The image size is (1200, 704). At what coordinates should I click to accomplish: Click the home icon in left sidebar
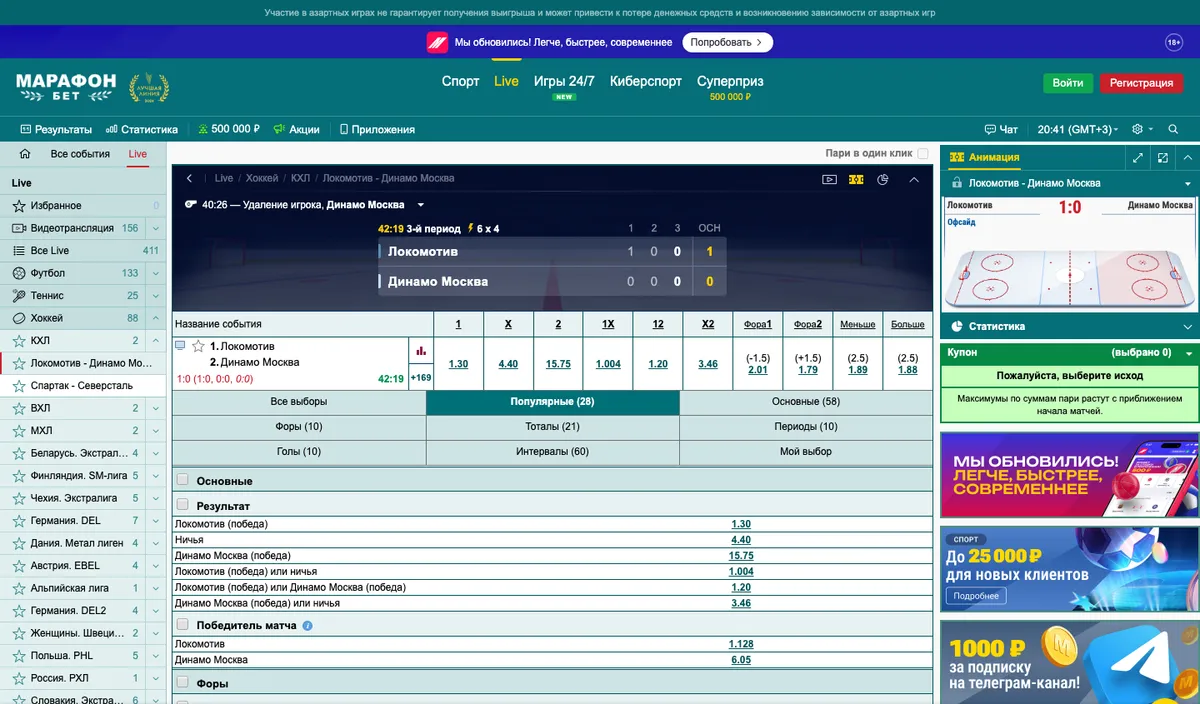(25, 154)
